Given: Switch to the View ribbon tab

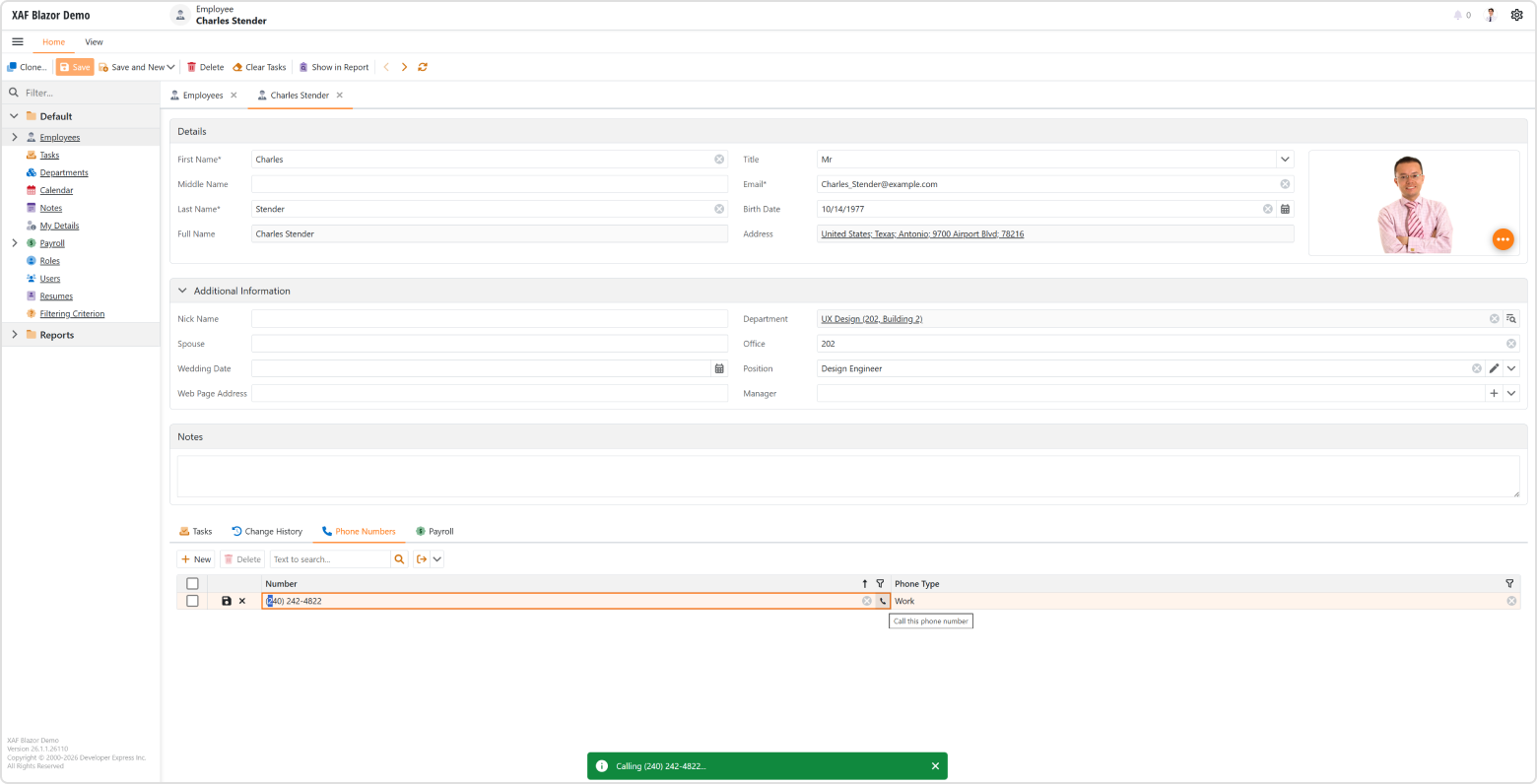Looking at the screenshot, I should [x=94, y=42].
